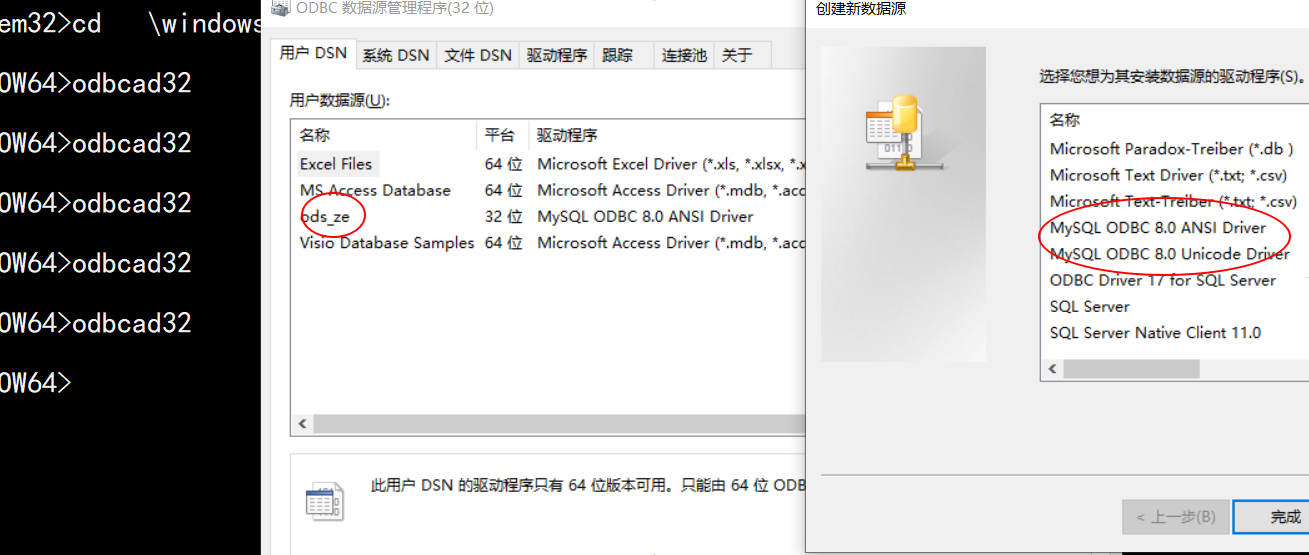The width and height of the screenshot is (1309, 555).
Task: Click MySQL ODBC 8.0 ANSI Driver in ods_ze row
Action: click(645, 216)
